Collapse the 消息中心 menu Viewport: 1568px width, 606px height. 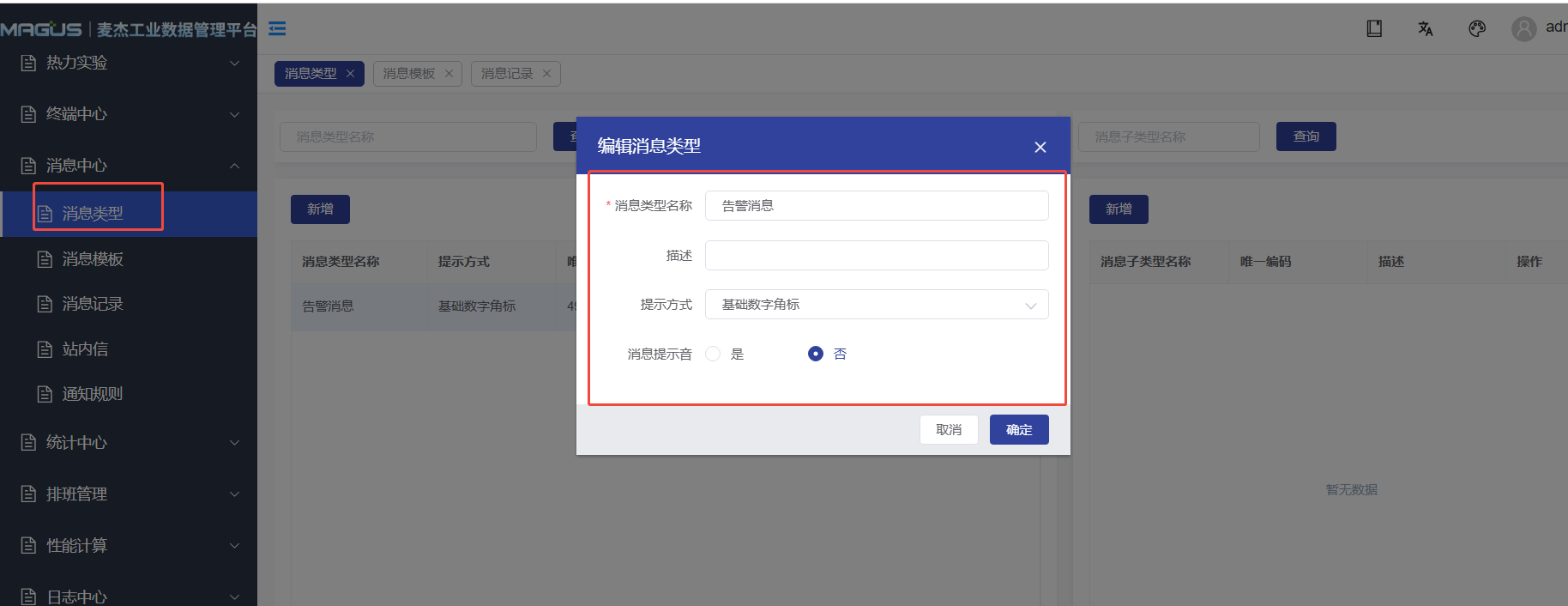coord(129,166)
